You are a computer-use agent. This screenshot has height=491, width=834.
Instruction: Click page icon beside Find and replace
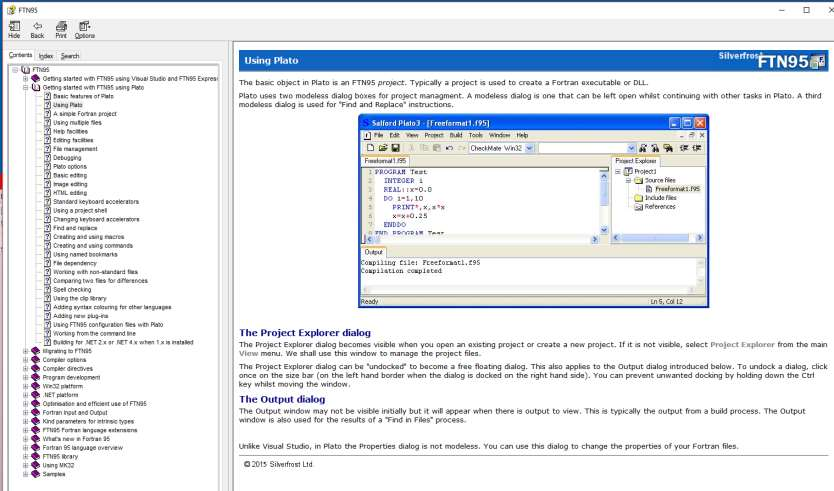(47, 228)
